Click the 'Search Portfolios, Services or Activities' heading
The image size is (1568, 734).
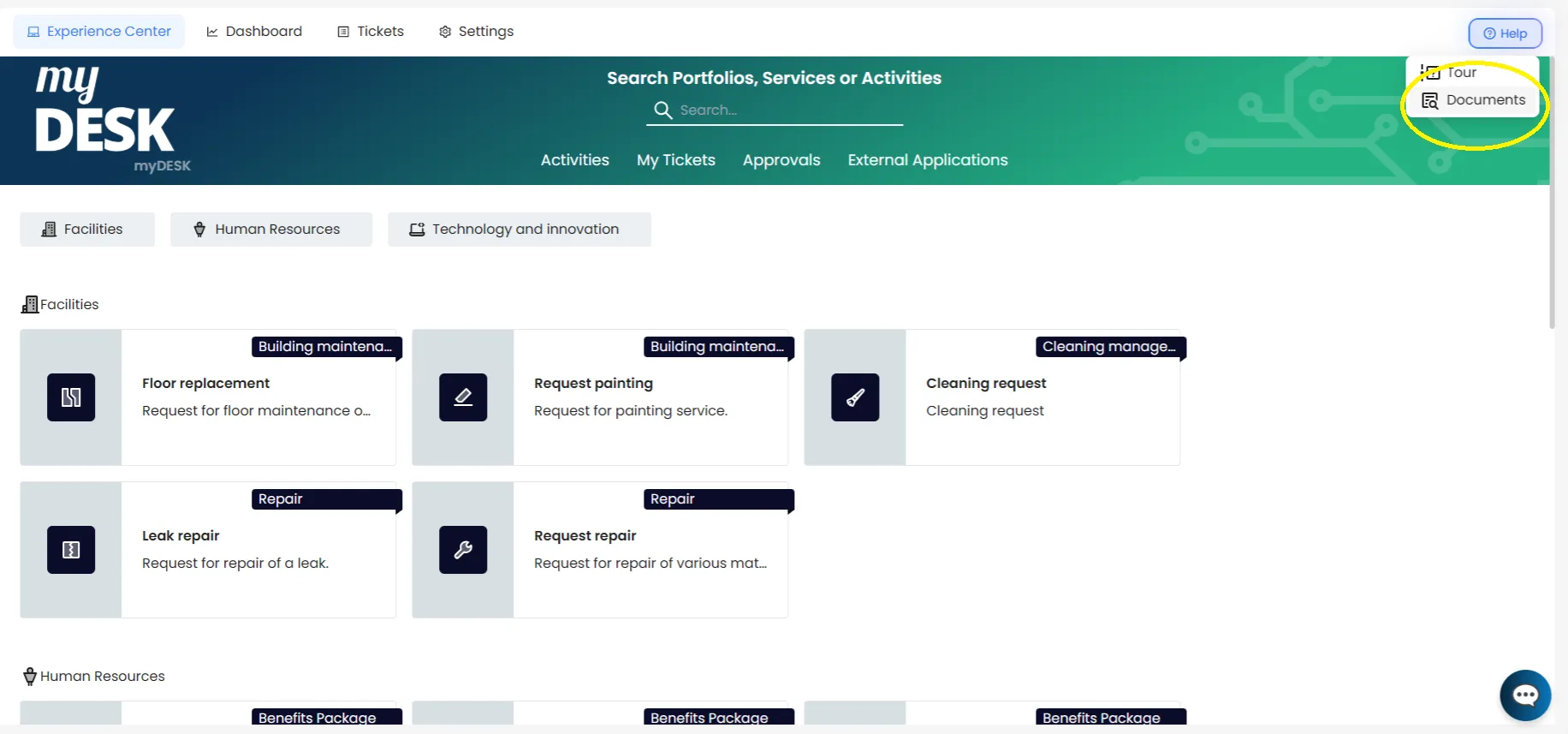pyautogui.click(x=775, y=78)
